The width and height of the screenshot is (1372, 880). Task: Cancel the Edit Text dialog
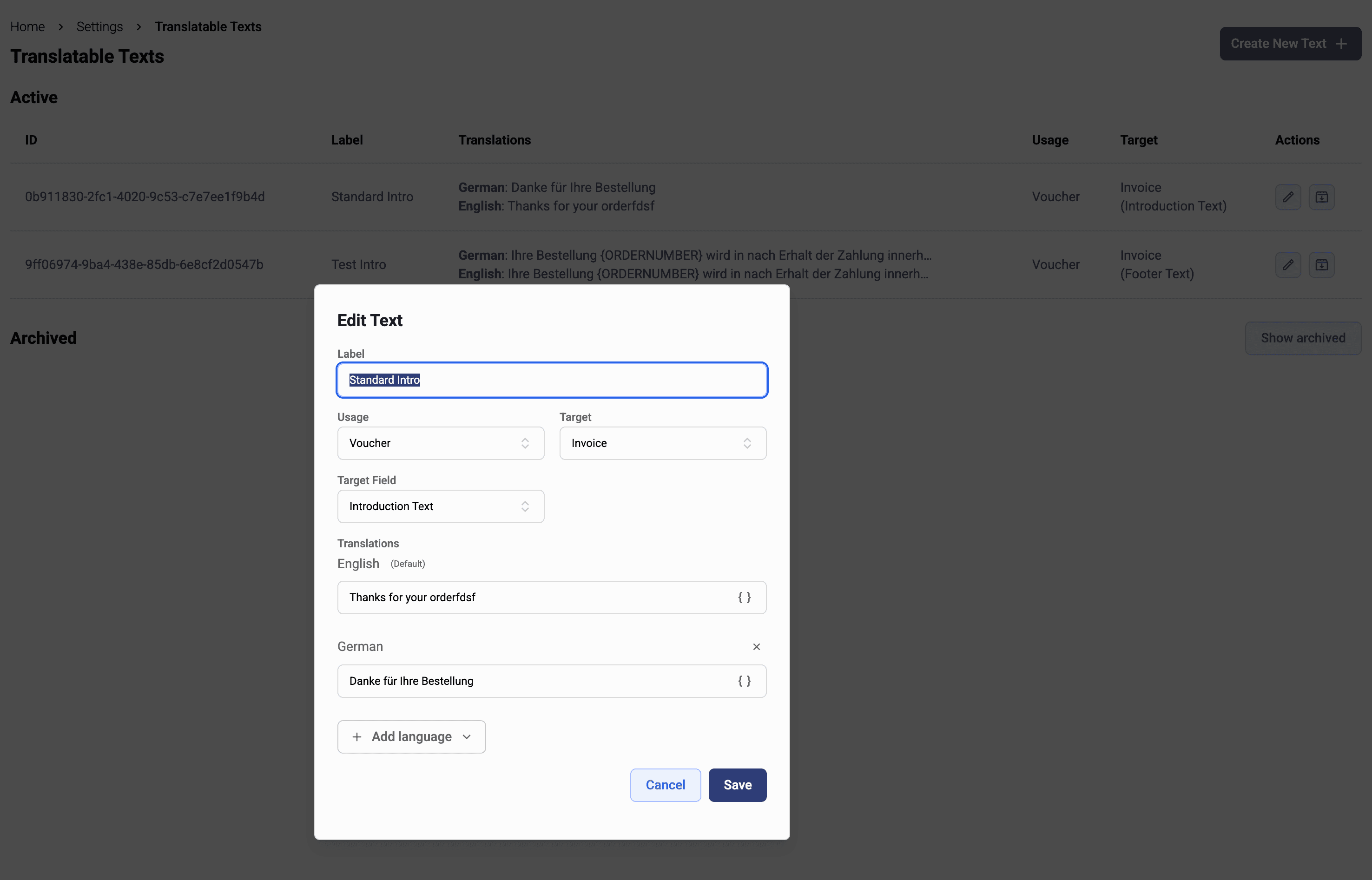point(665,785)
